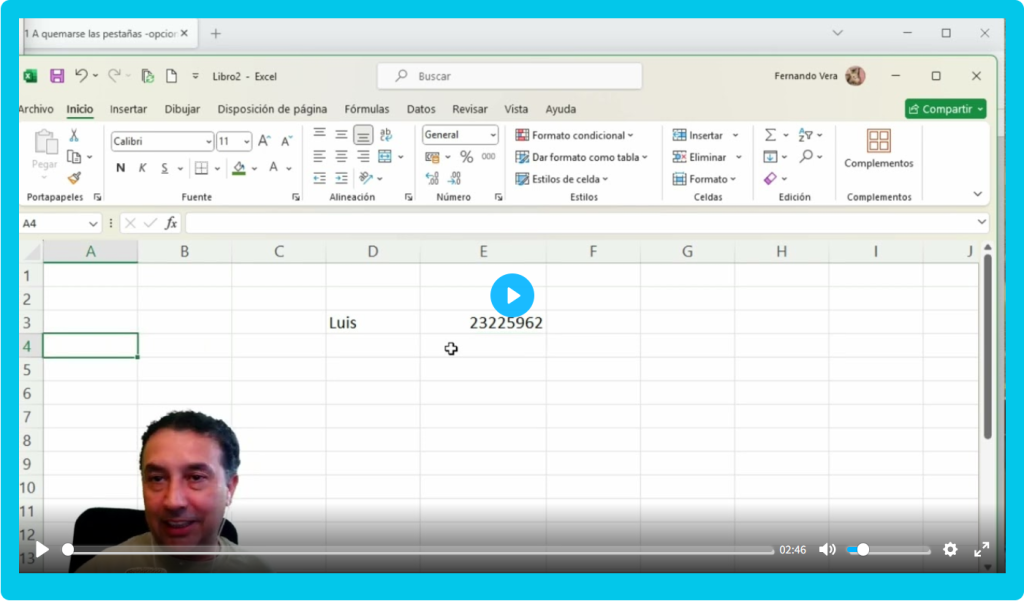This screenshot has height=601, width=1024.
Task: Toggle italic formatting with K button
Action: pyautogui.click(x=143, y=168)
